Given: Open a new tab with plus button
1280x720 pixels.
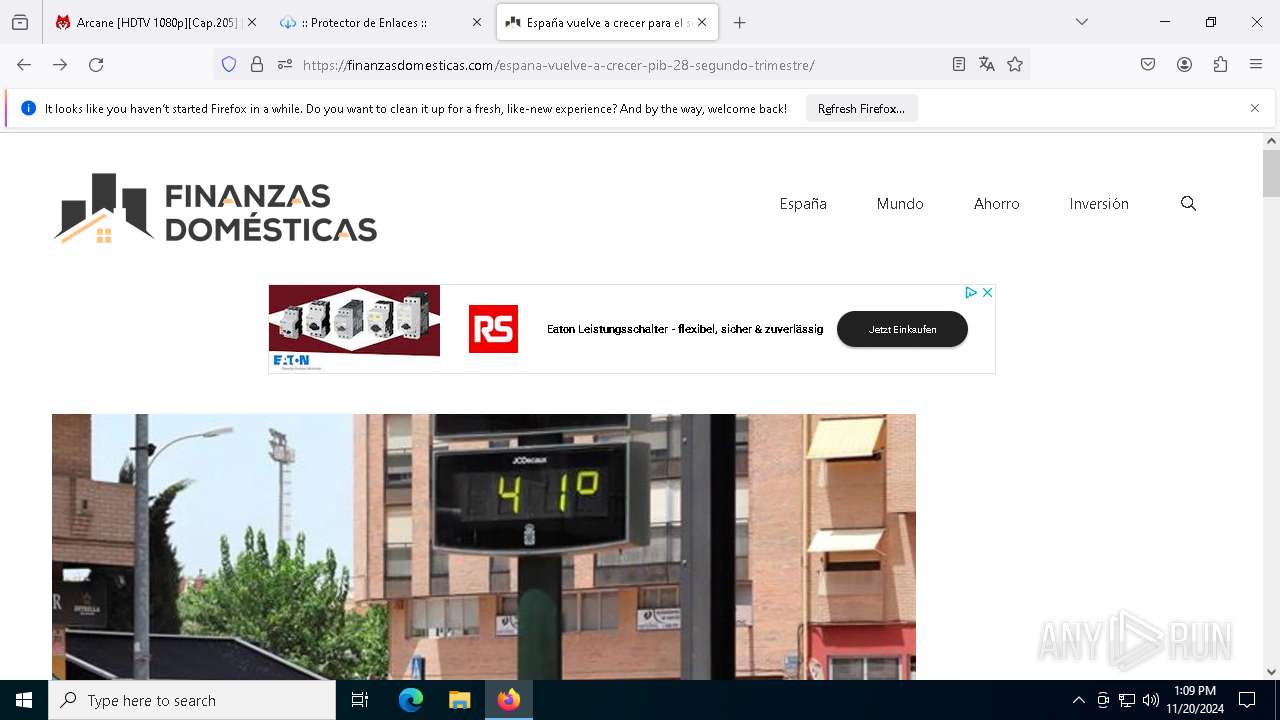Looking at the screenshot, I should coord(740,22).
